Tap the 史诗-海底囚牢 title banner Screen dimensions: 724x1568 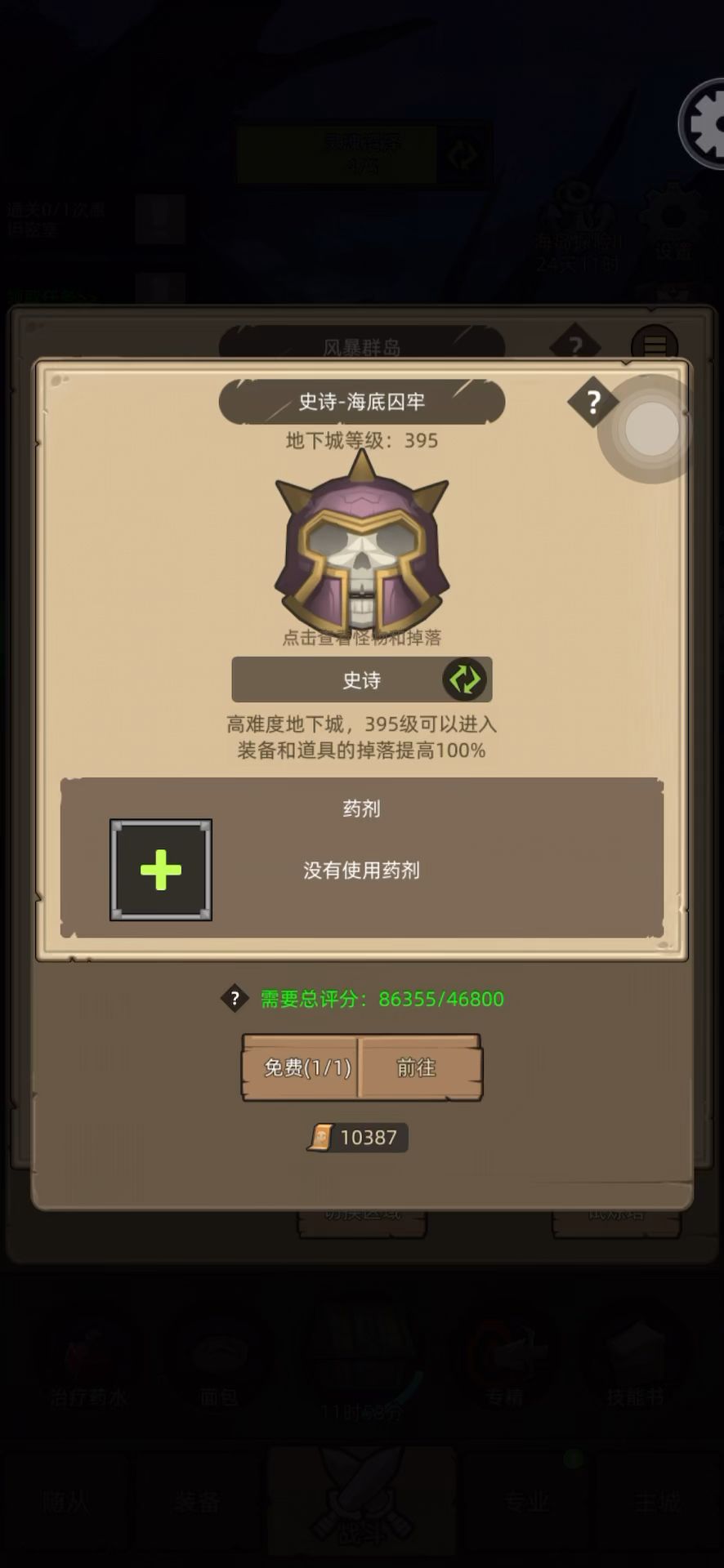click(362, 402)
